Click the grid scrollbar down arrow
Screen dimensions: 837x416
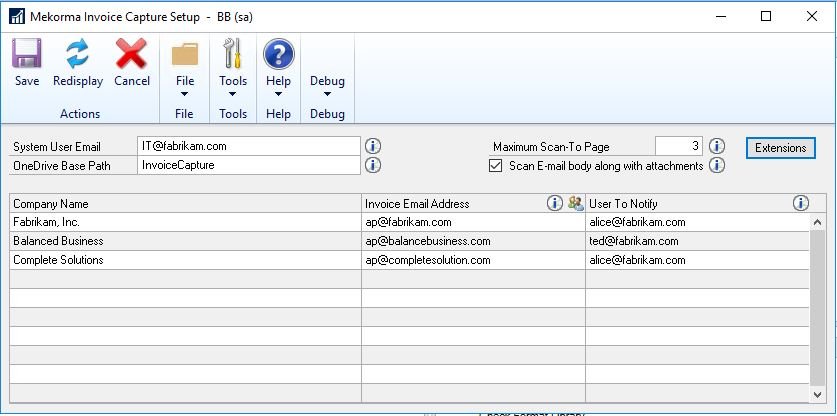(x=817, y=394)
